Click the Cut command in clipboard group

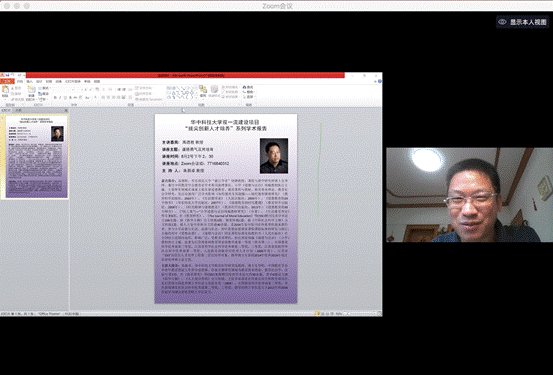pos(16,88)
